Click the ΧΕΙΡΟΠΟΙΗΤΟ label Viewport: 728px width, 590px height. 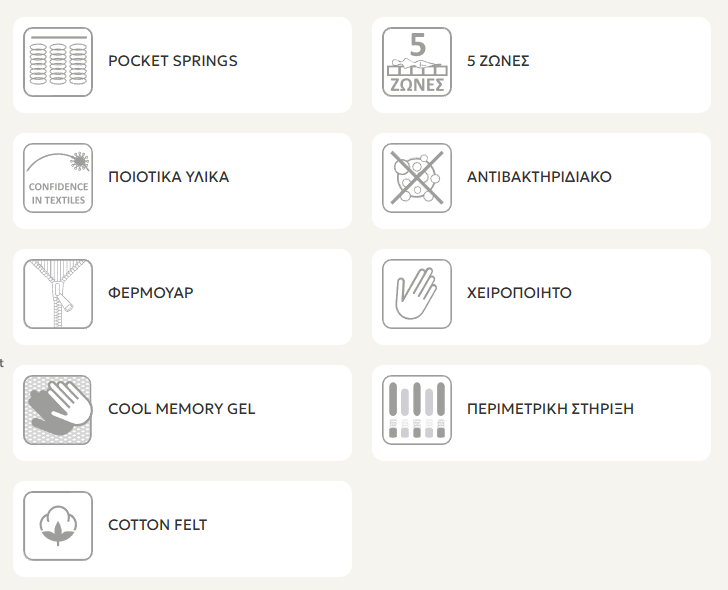[519, 293]
